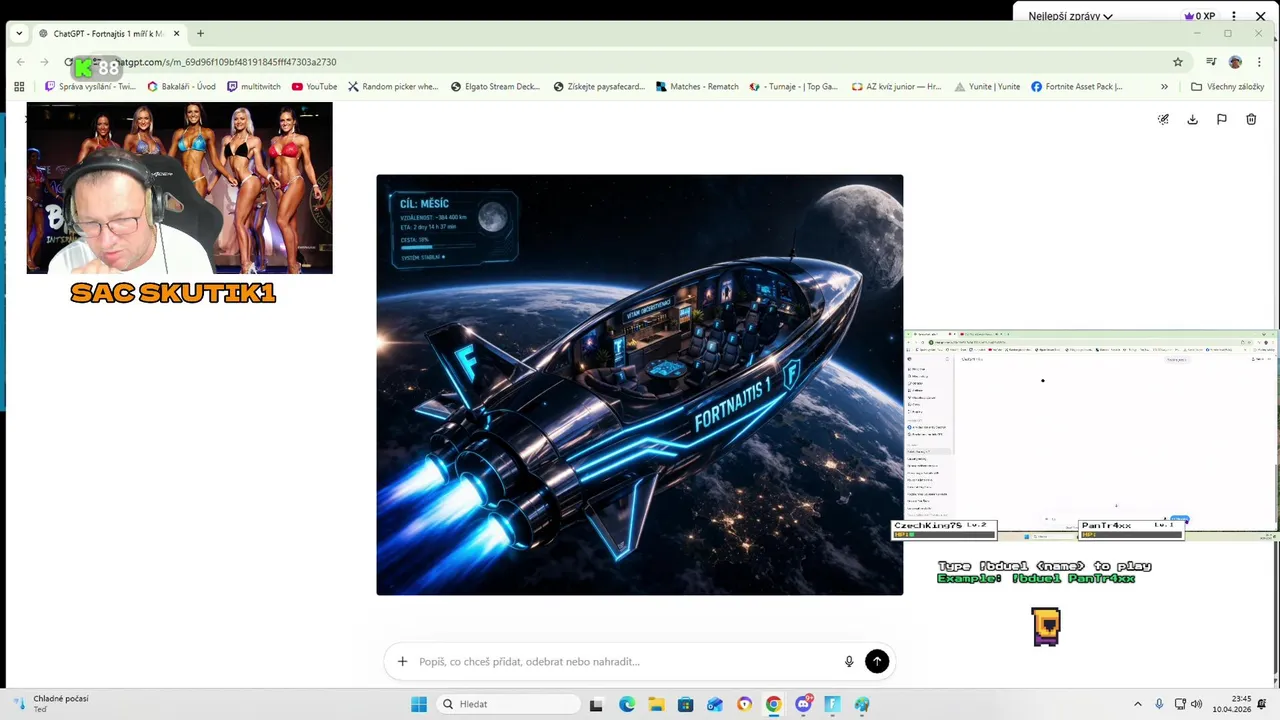Bookmark this page with star icon
Viewport: 1280px width, 720px height.
point(1178,62)
